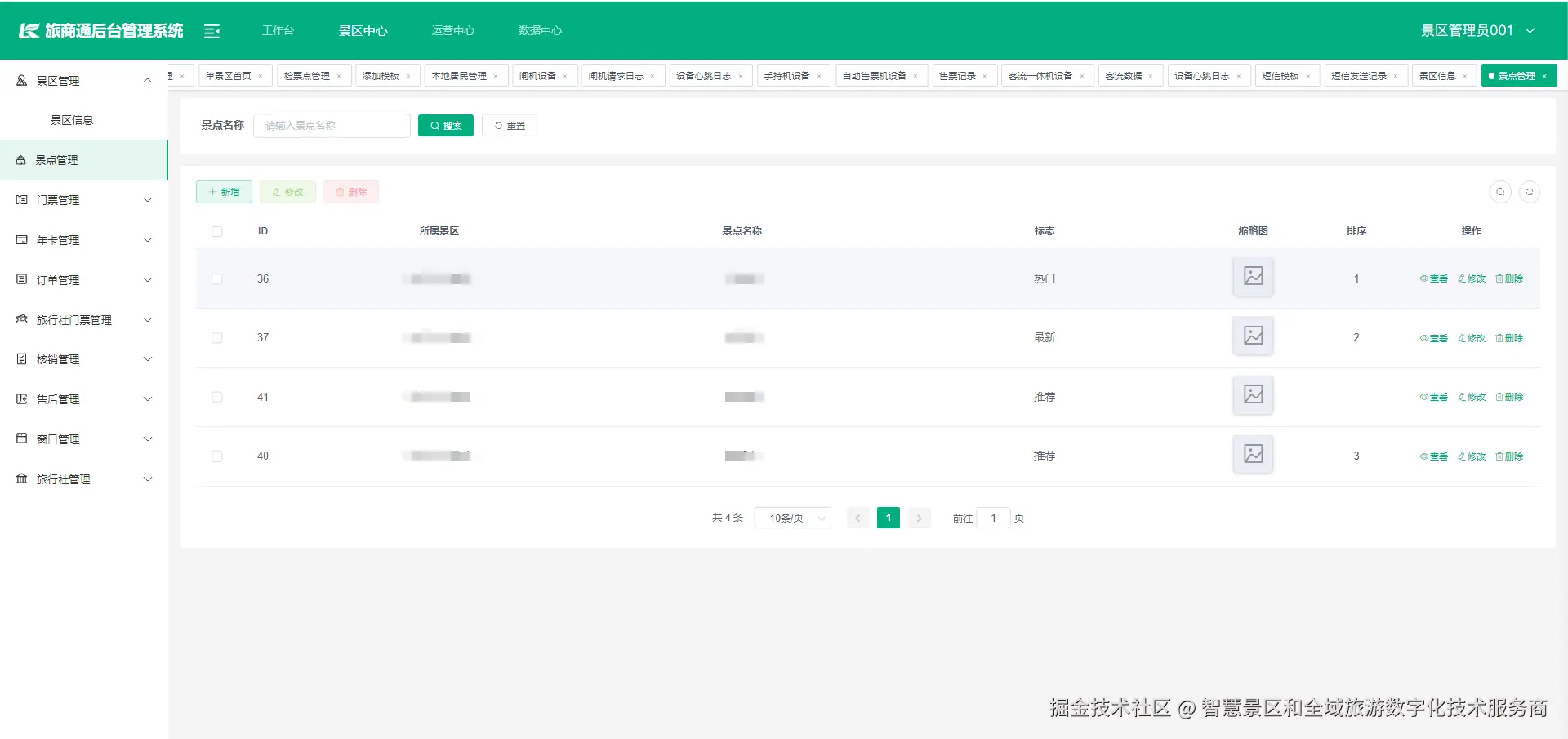Open the 工作台 top menu
The height and width of the screenshot is (739, 1568).
pos(278,31)
